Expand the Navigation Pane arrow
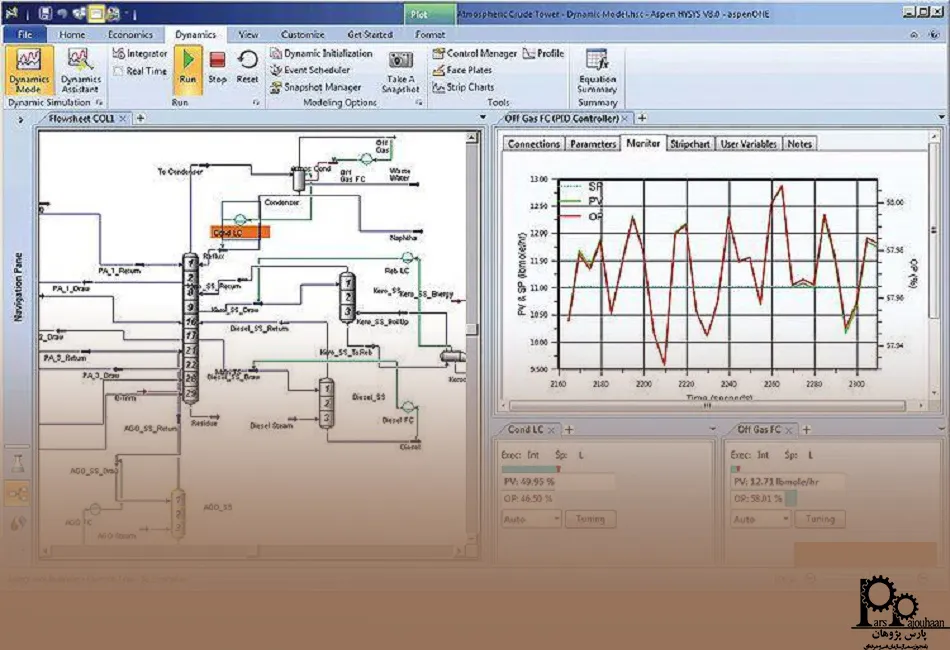This screenshot has height=650, width=950. click(21, 119)
